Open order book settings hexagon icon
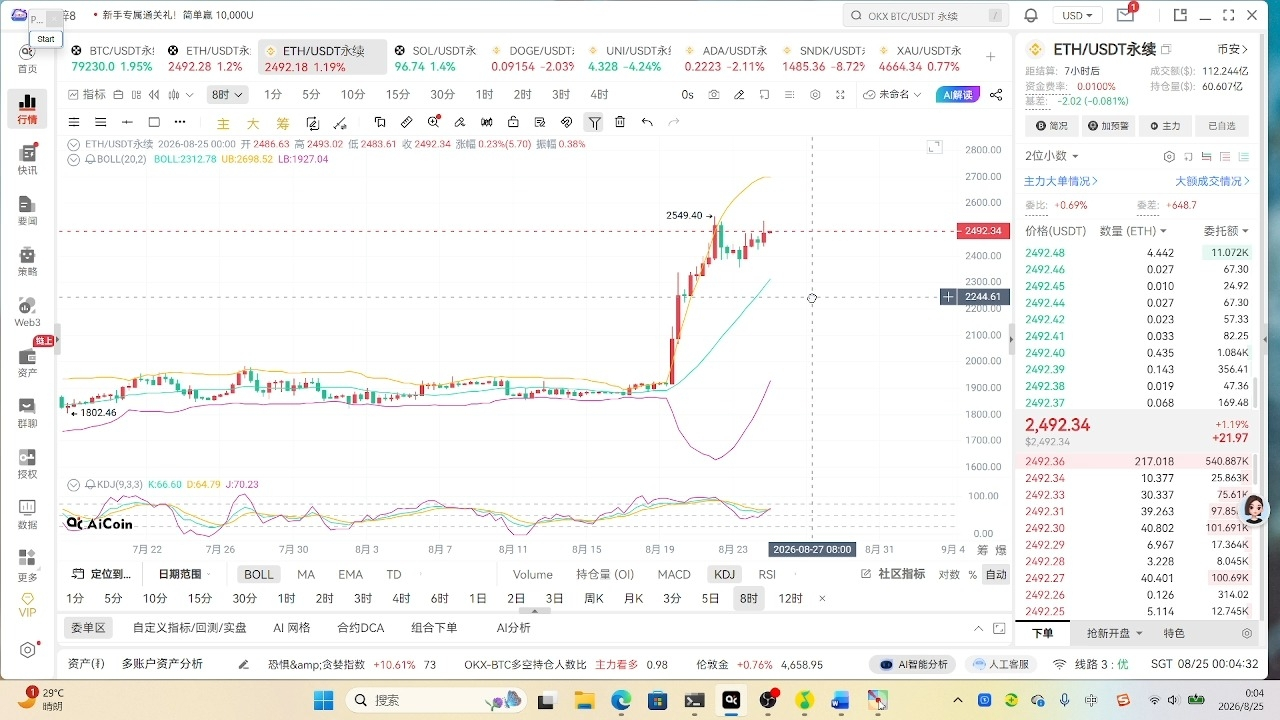Viewport: 1280px width, 720px height. pyautogui.click(x=1169, y=157)
